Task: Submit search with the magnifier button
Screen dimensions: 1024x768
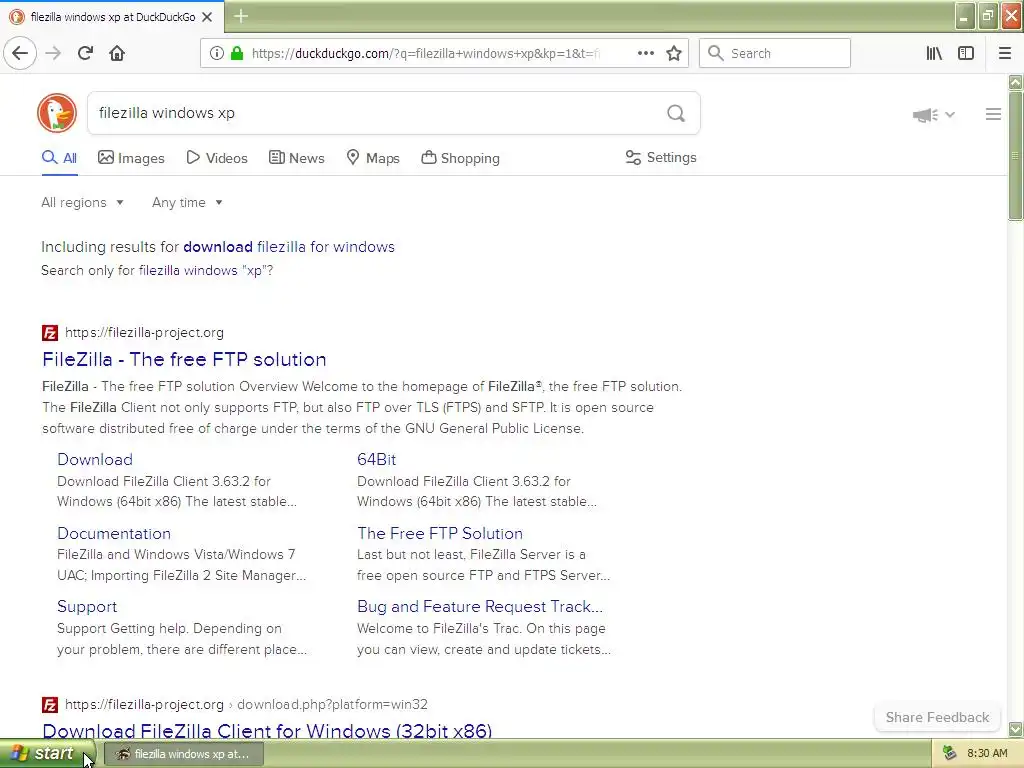Action: coord(676,114)
